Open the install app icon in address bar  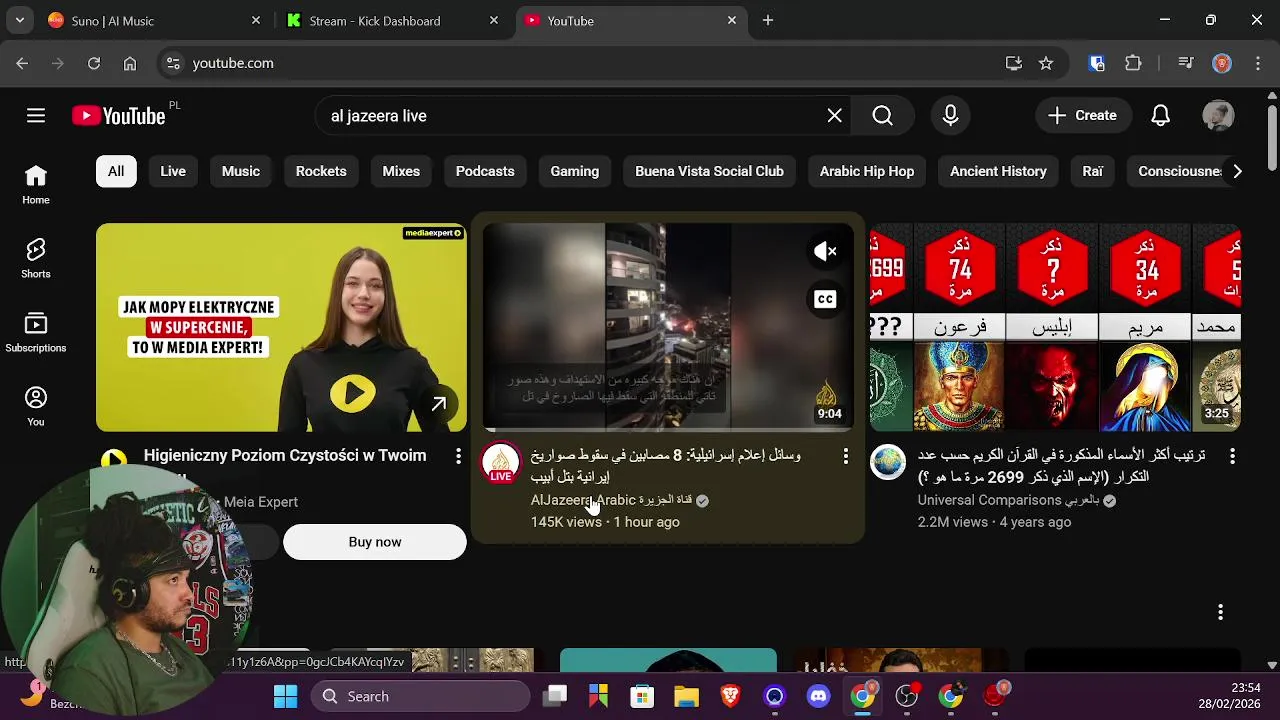(x=1014, y=63)
